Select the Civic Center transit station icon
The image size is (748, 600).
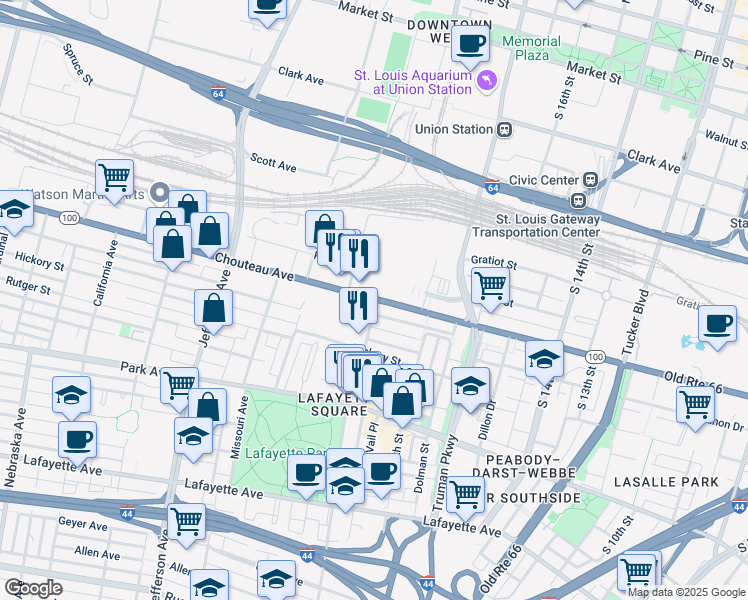(x=591, y=180)
